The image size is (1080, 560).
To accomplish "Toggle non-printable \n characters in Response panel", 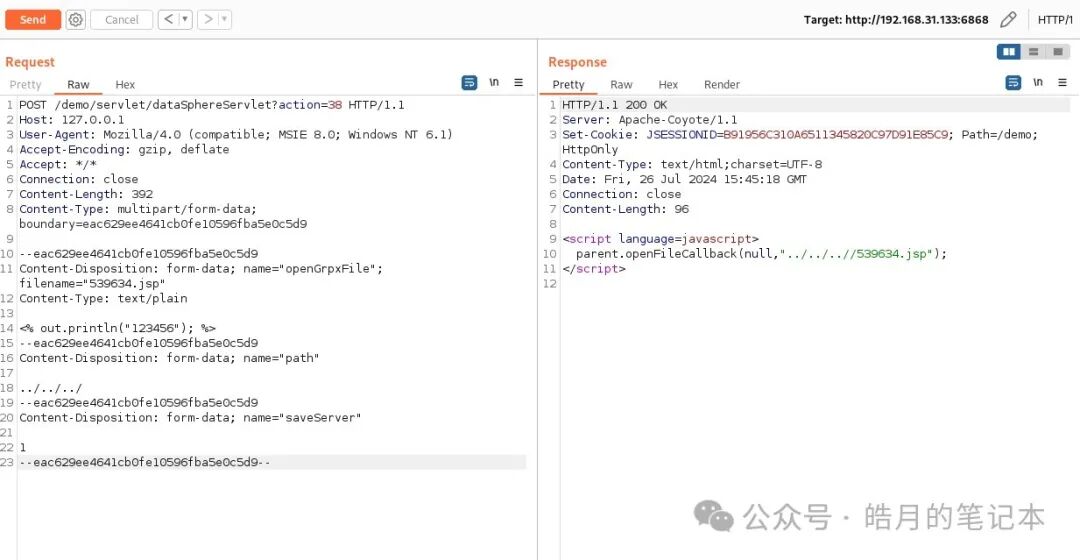I will click(x=1038, y=83).
